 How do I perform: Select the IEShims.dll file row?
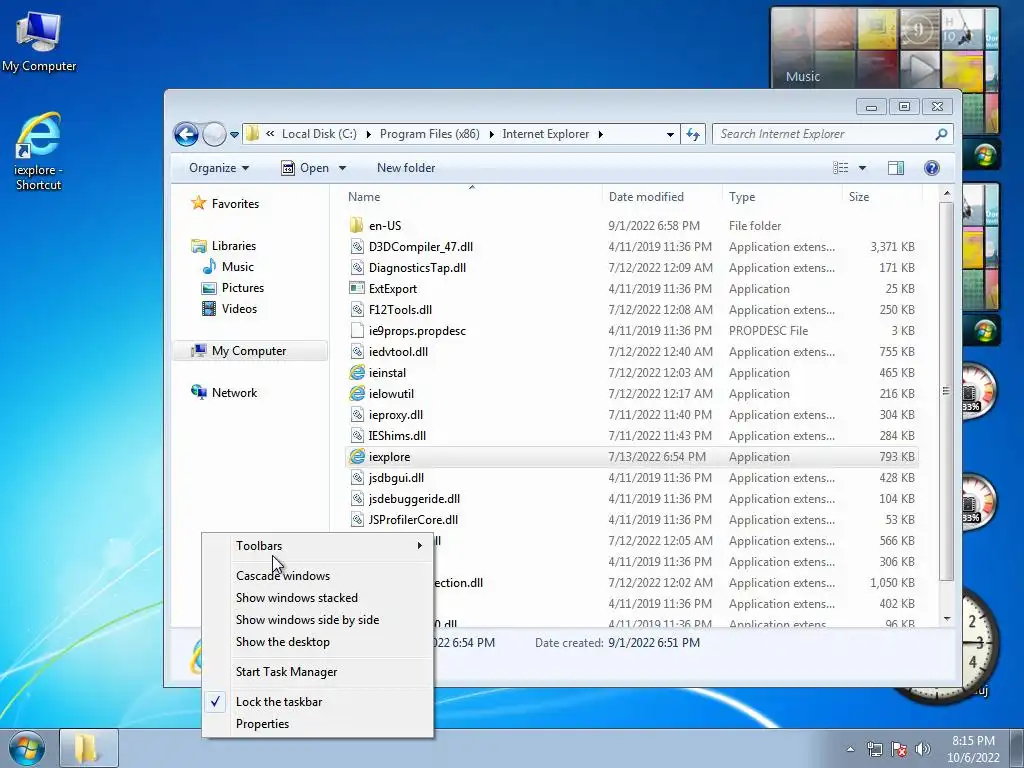[x=631, y=436]
